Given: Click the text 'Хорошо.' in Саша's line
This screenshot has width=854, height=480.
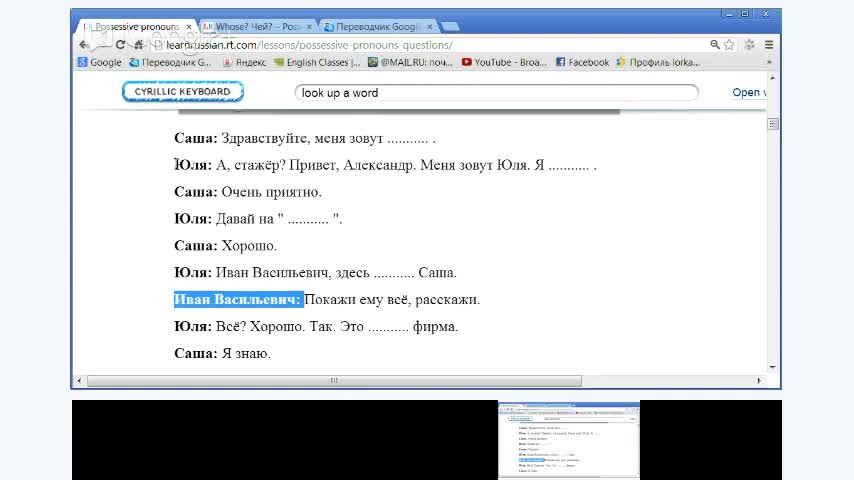Looking at the screenshot, I should coord(249,246).
